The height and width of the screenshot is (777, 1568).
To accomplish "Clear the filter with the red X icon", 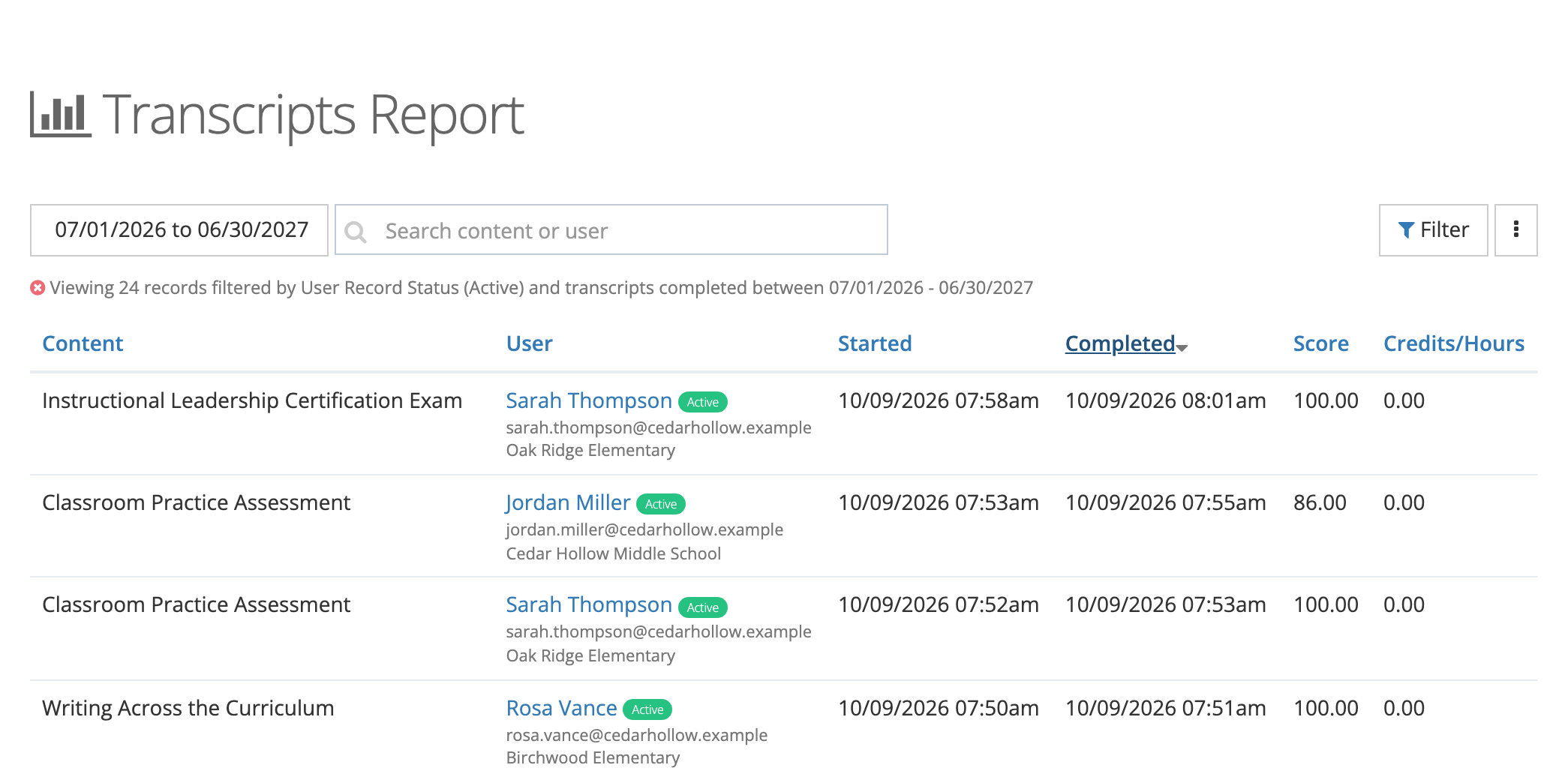I will [x=38, y=288].
